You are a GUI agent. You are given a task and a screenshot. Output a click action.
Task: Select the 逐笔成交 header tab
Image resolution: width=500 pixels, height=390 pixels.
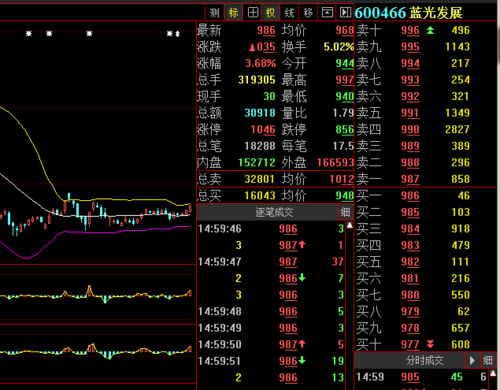pos(274,212)
